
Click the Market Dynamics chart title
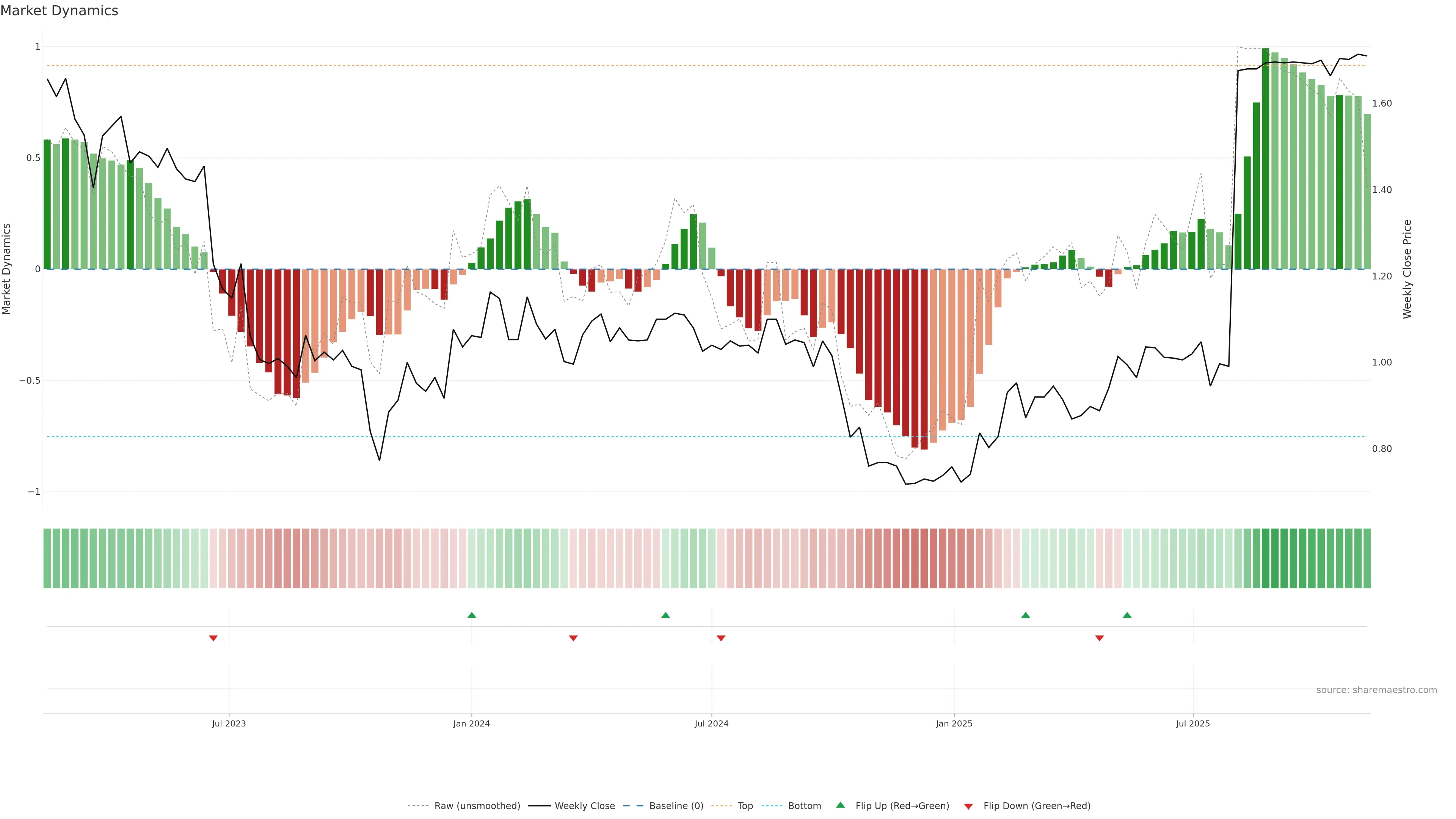point(60,11)
